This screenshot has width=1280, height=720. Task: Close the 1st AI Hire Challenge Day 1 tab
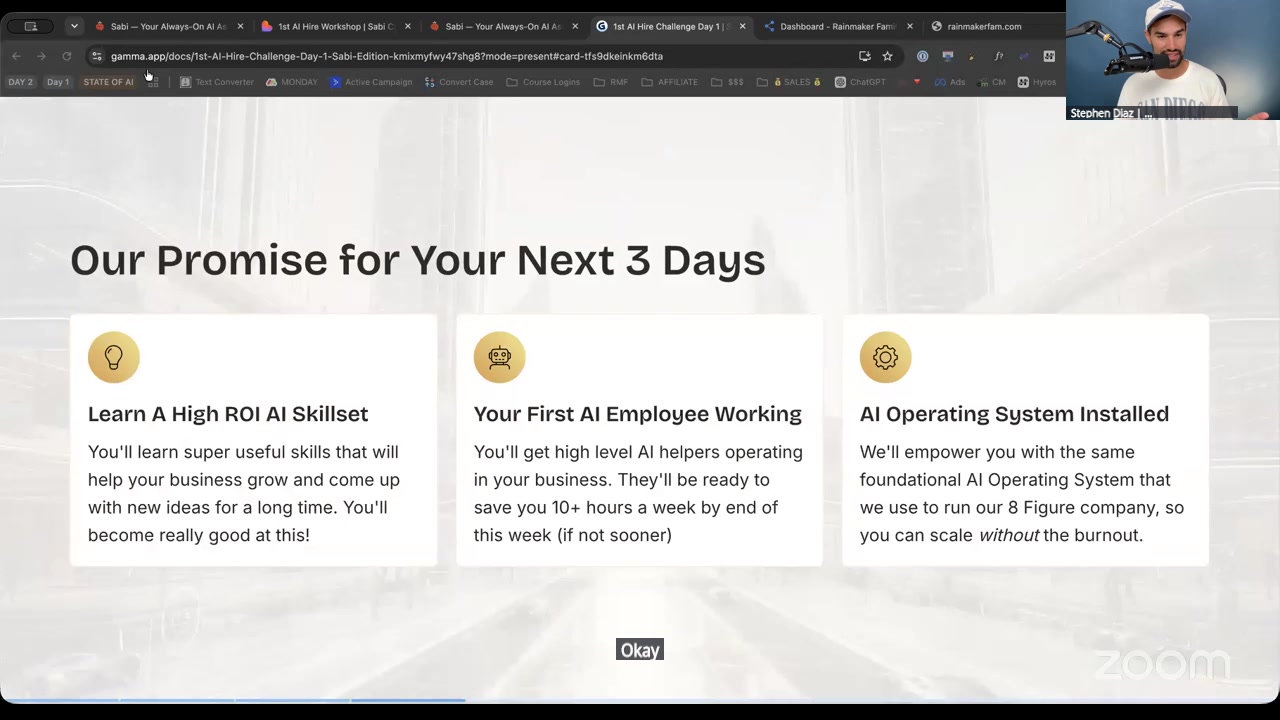click(x=742, y=26)
